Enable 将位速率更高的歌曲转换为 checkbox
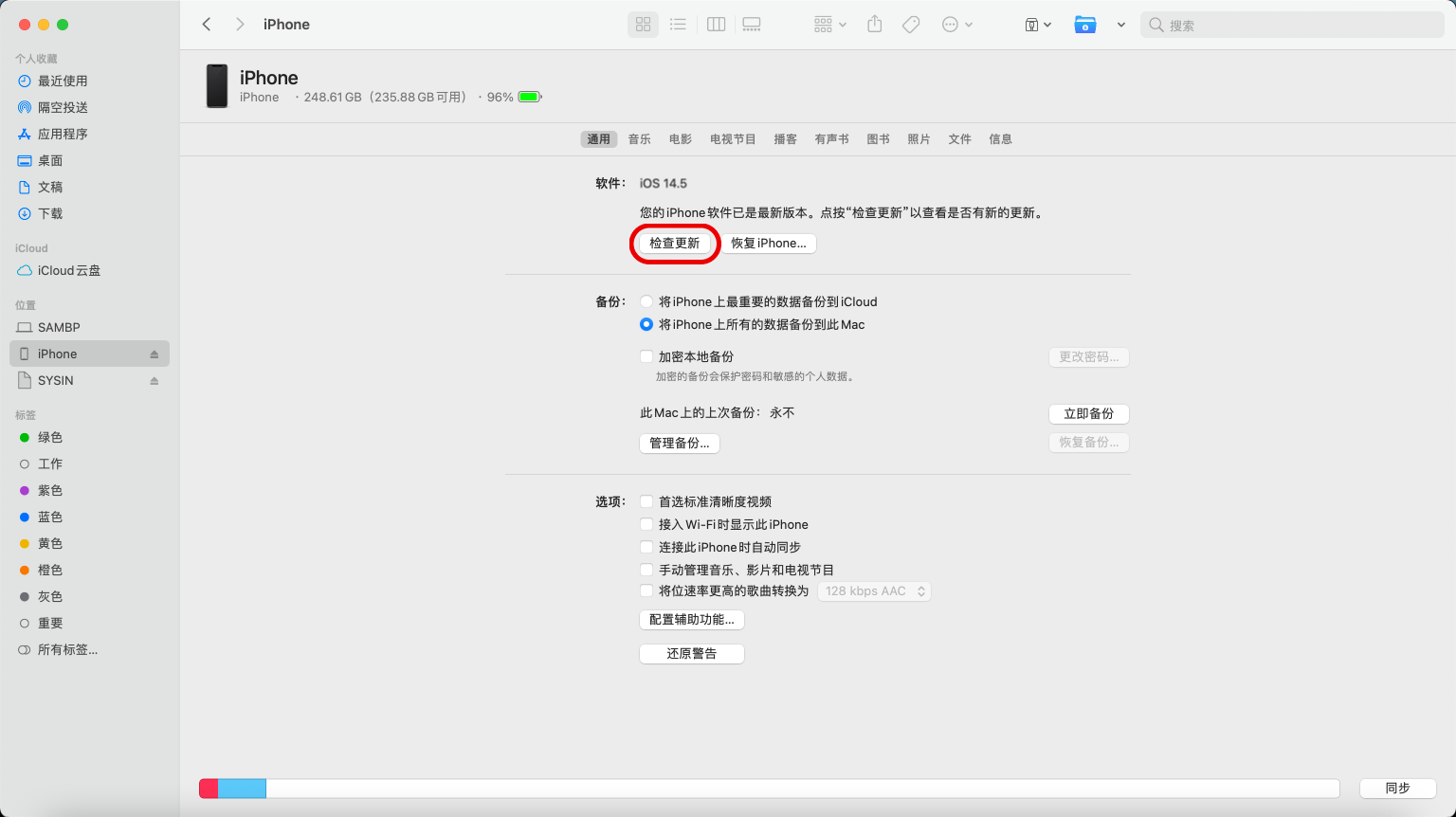The image size is (1456, 817). pyautogui.click(x=646, y=590)
